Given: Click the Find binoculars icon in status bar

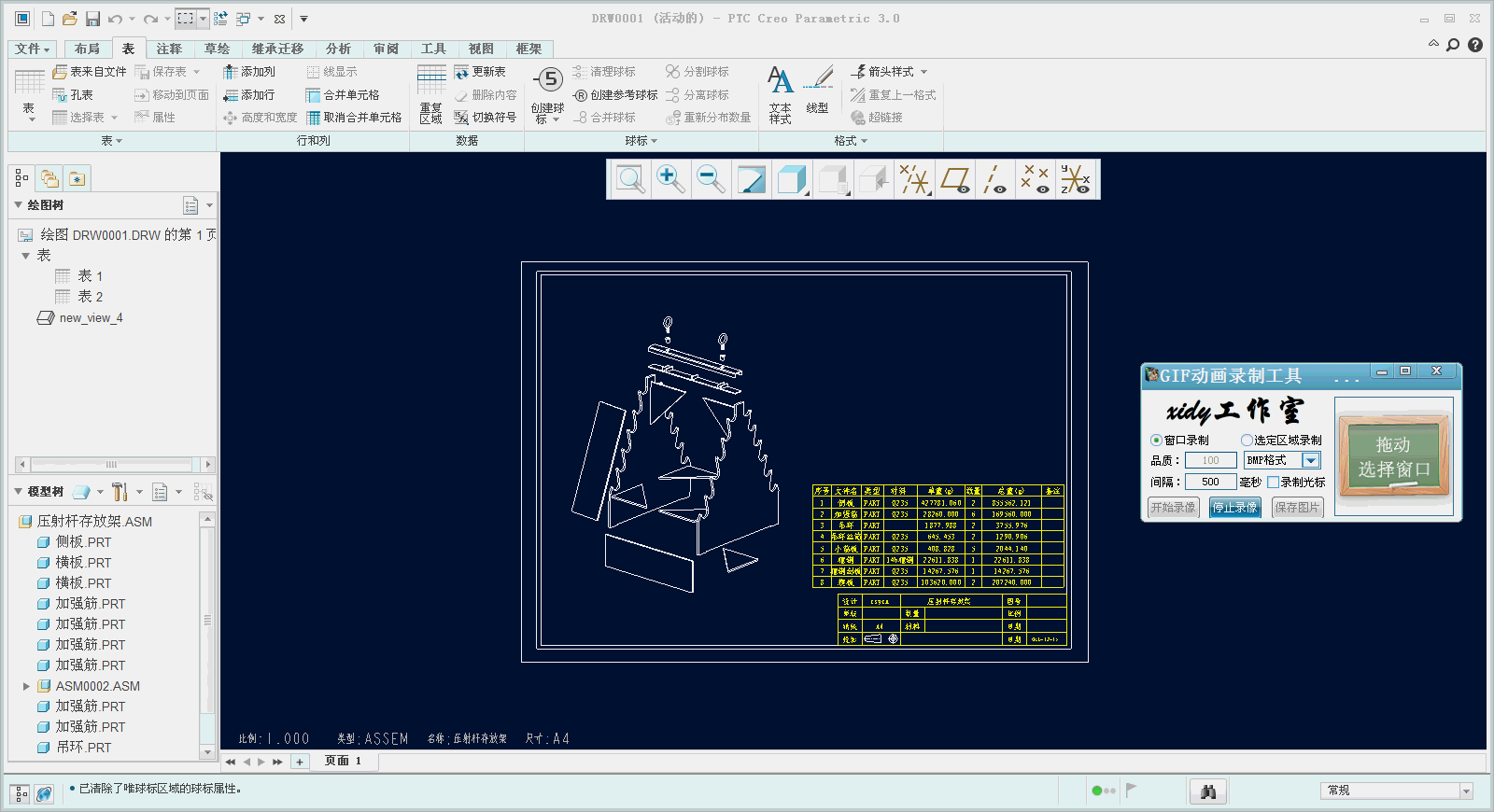Looking at the screenshot, I should tap(1208, 791).
